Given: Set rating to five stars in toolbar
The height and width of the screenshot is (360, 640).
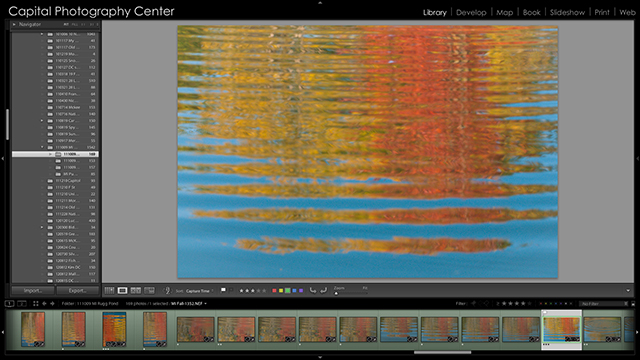Looking at the screenshot, I should coord(264,291).
